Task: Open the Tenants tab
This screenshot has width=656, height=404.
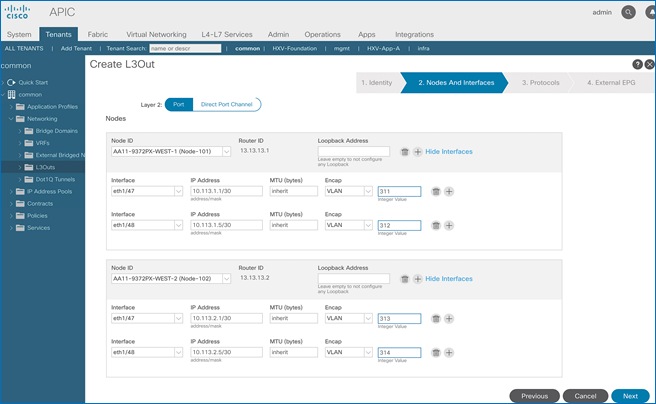Action: [59, 34]
